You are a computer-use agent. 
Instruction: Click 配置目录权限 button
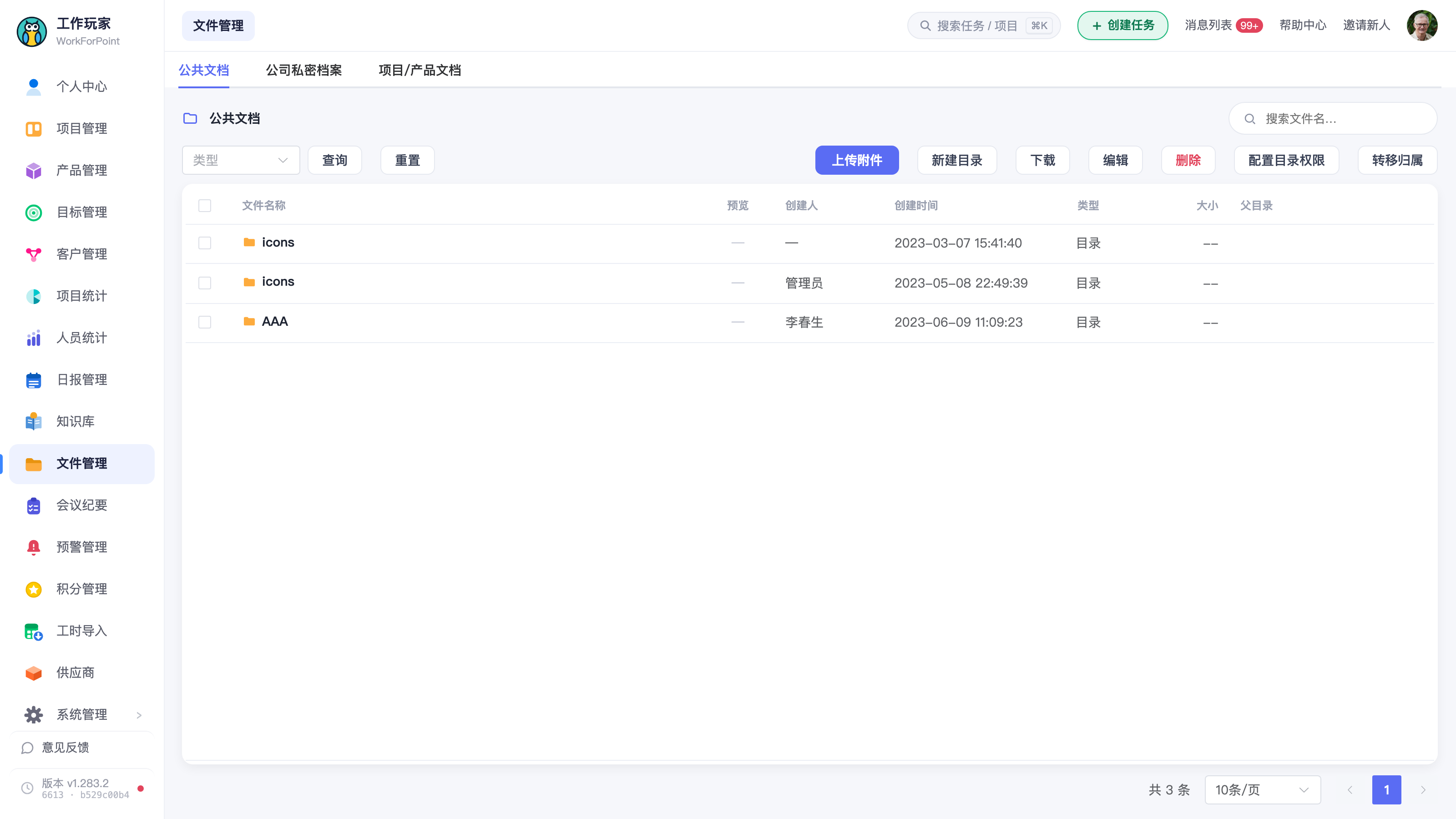(x=1286, y=160)
